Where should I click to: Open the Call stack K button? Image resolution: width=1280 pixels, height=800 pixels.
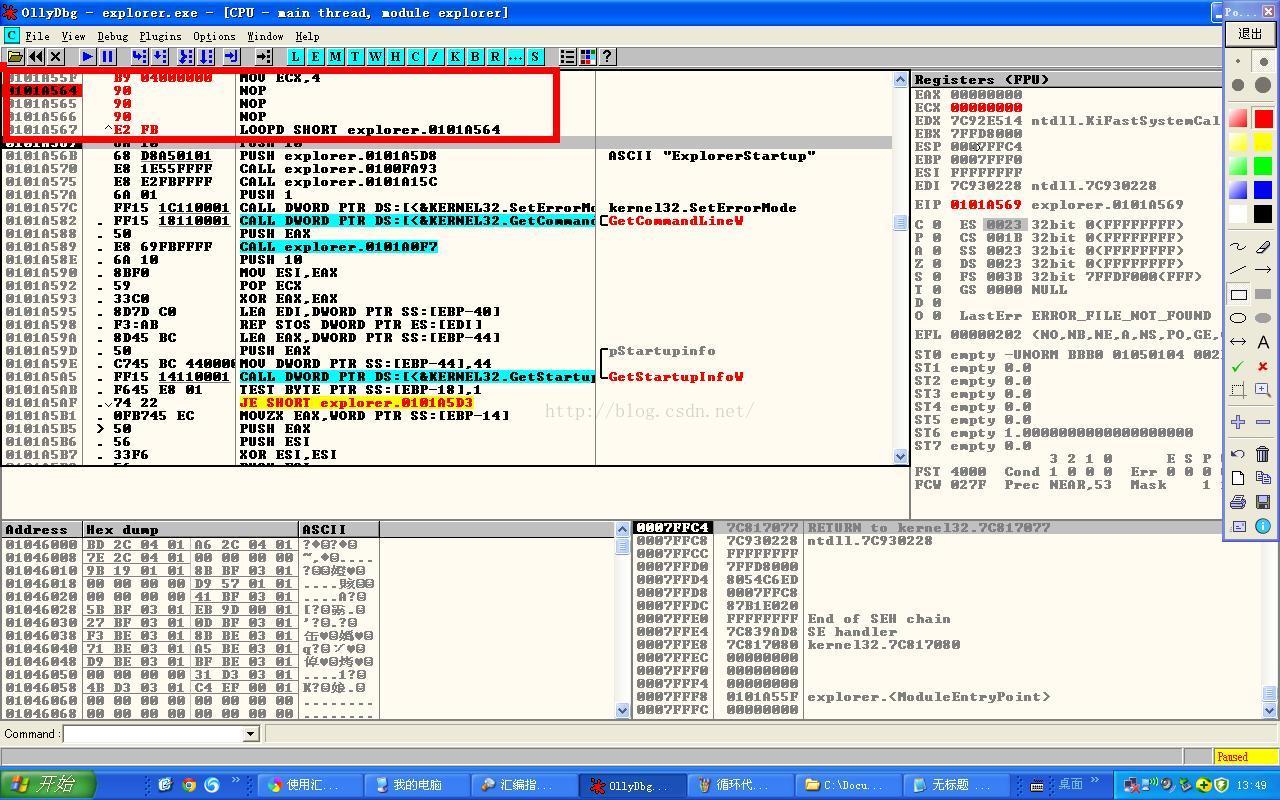[x=455, y=57]
